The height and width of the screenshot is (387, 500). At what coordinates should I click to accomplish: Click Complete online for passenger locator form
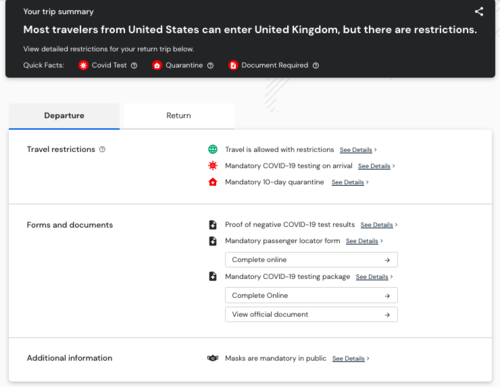(311, 260)
